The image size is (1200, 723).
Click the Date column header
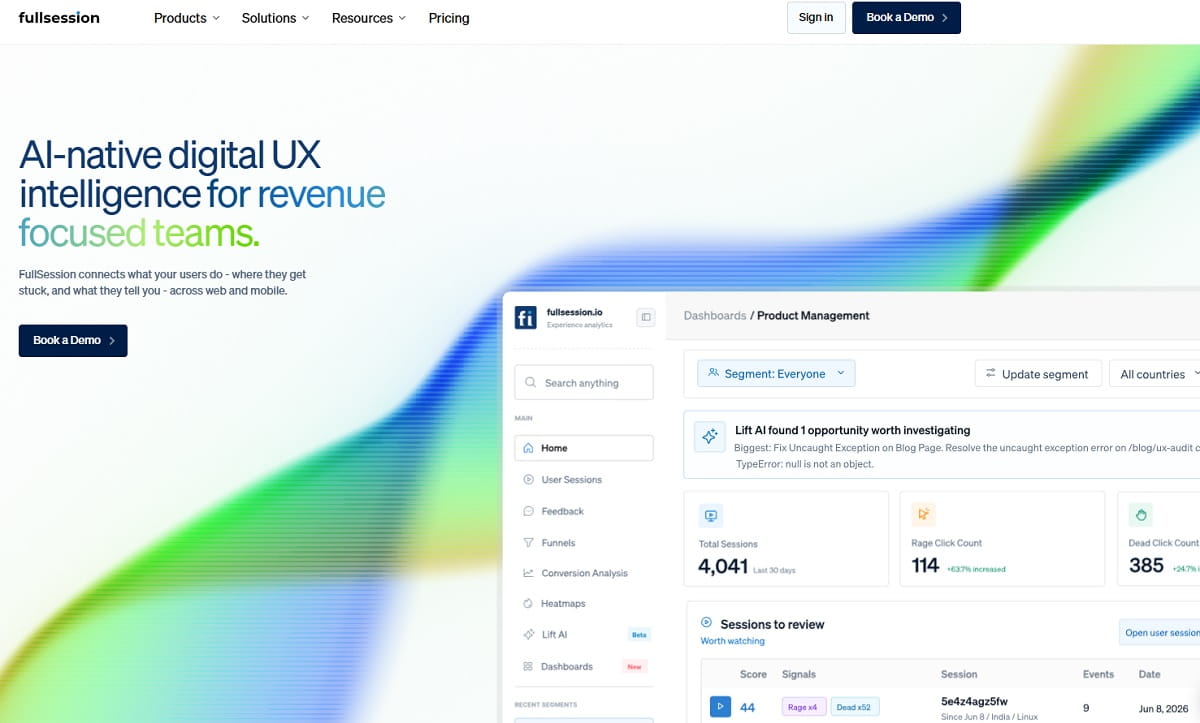point(1149,674)
